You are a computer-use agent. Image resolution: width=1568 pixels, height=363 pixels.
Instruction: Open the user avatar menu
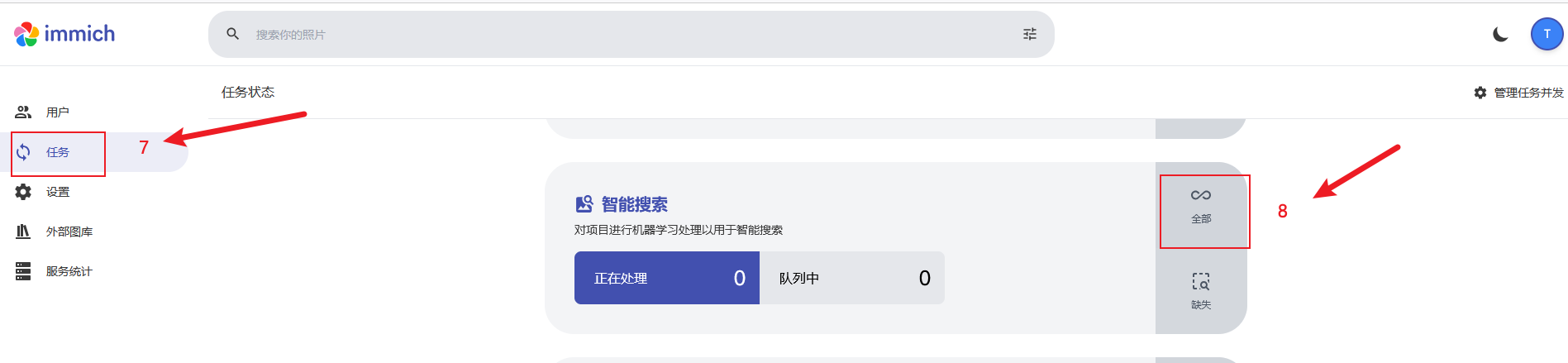pos(1547,34)
